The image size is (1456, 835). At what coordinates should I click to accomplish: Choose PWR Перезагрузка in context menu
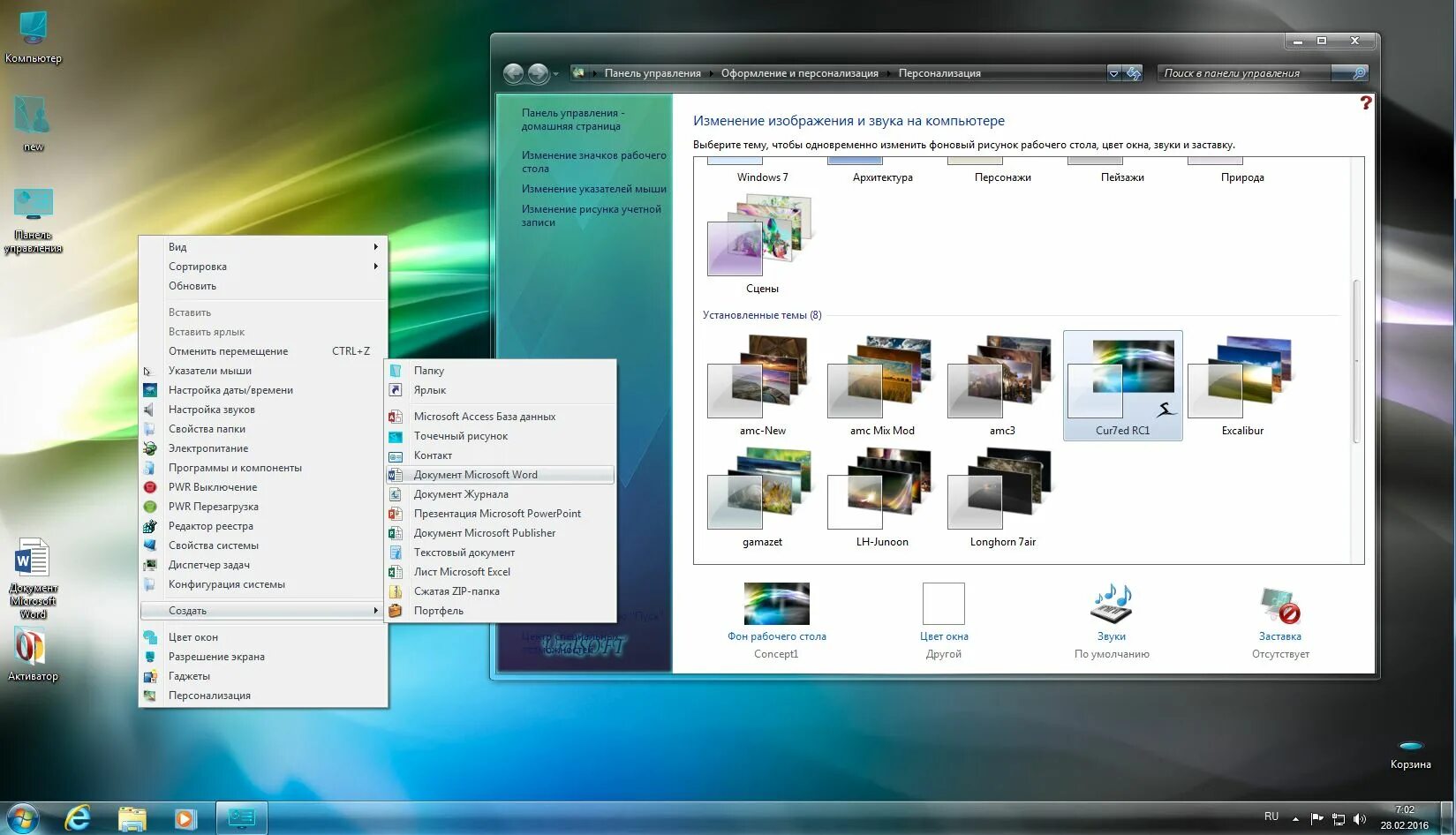tap(263, 507)
